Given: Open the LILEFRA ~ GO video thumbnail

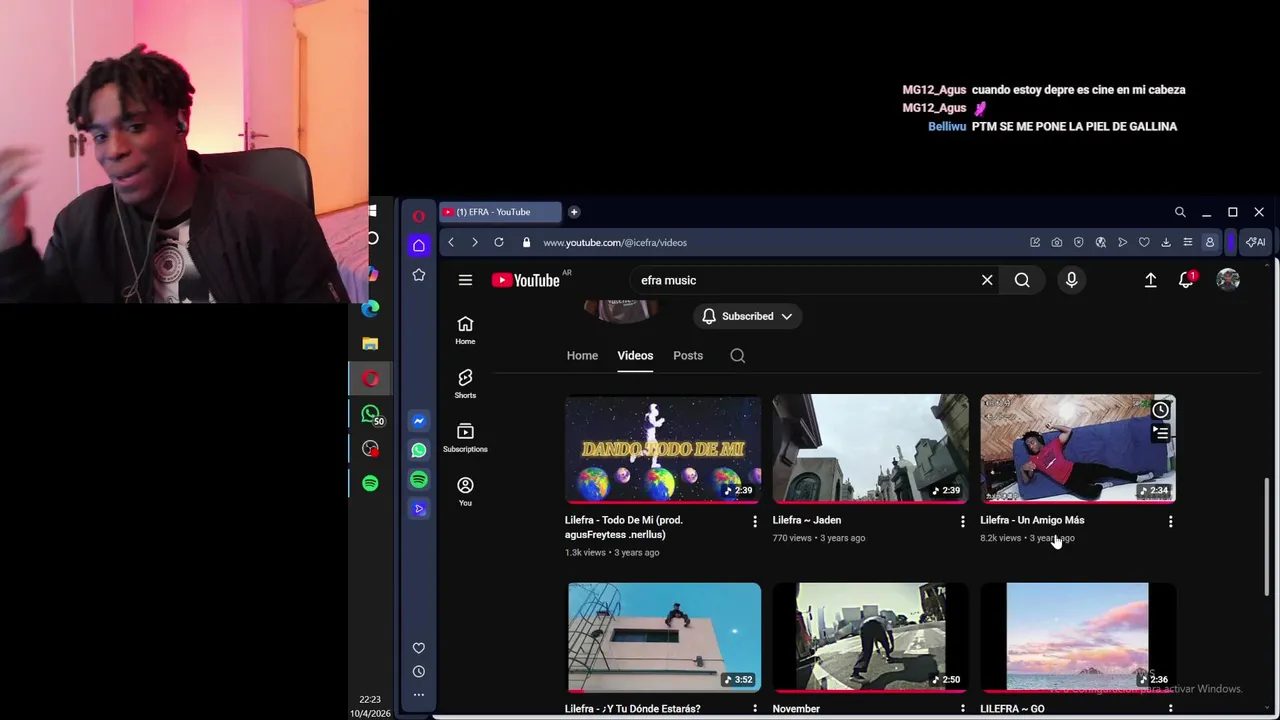Looking at the screenshot, I should click(1077, 637).
